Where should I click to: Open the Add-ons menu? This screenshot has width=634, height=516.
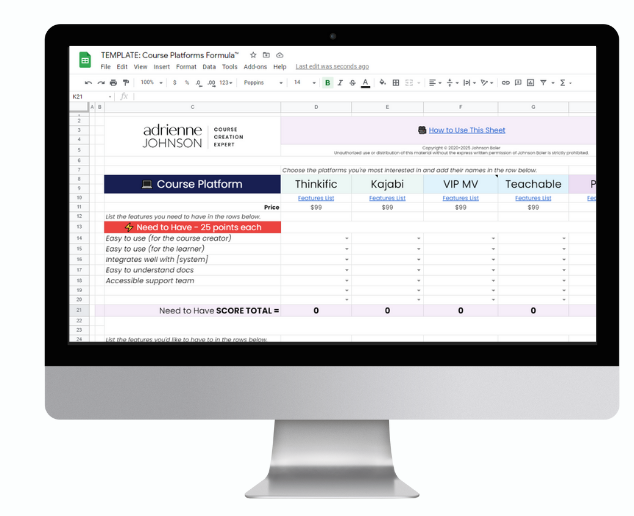pos(255,67)
